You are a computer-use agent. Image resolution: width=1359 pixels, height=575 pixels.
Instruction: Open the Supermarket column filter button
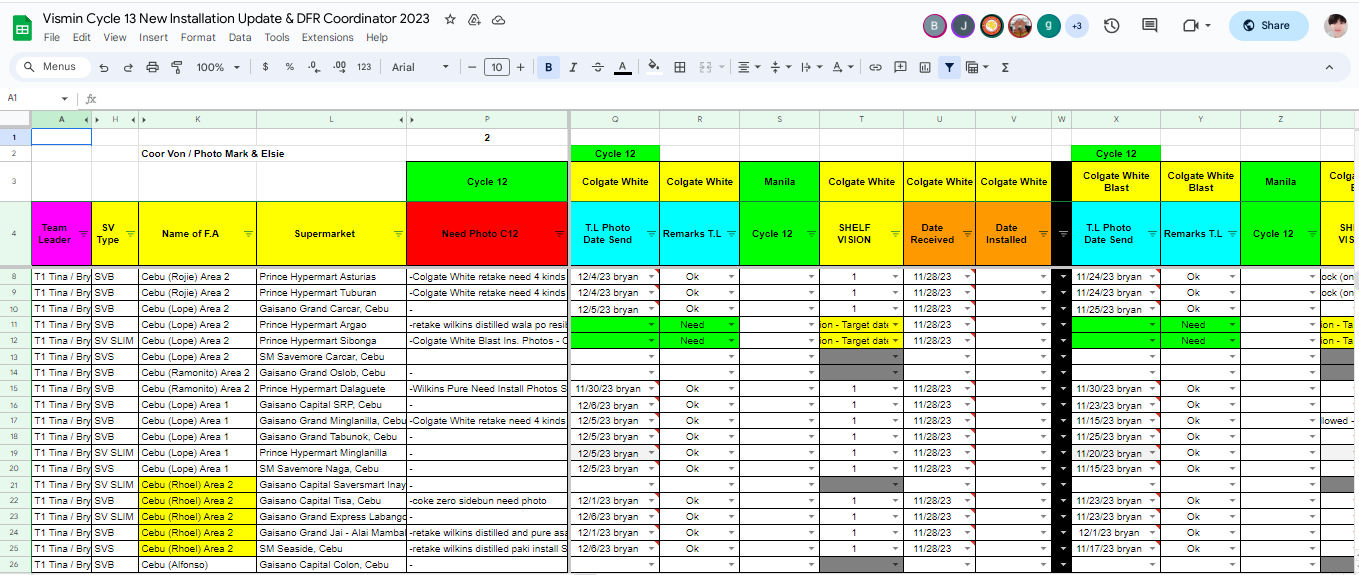399,232
